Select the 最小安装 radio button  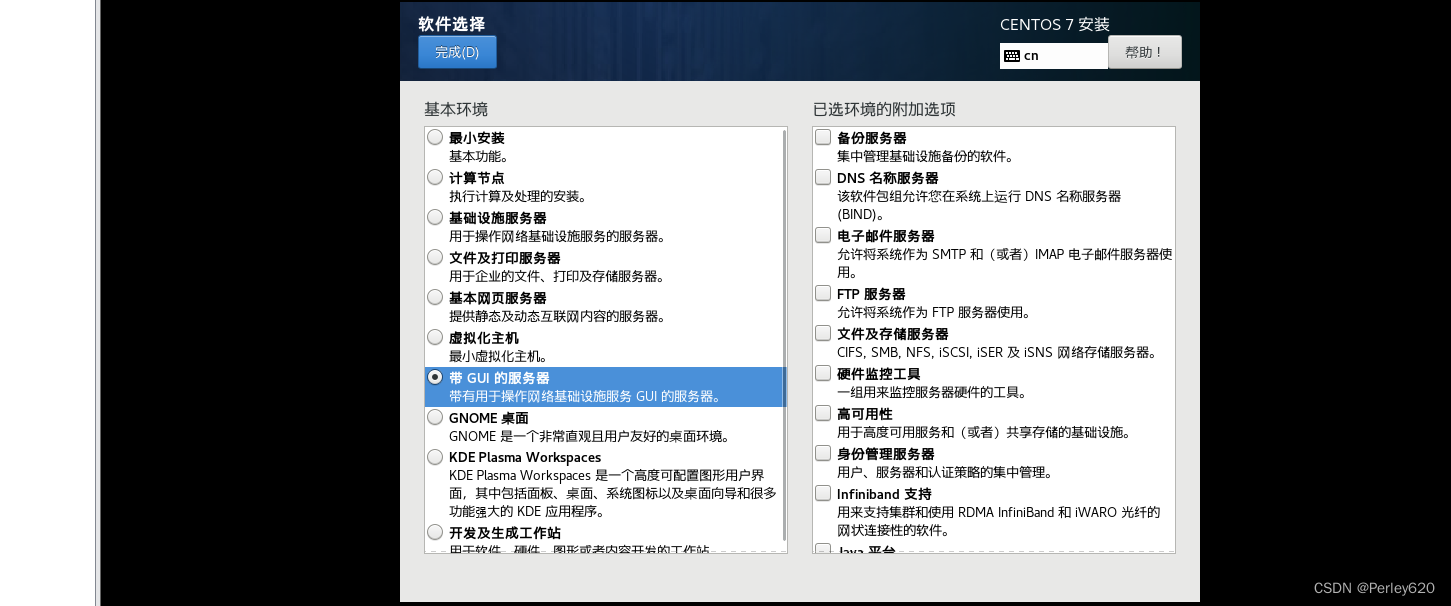[435, 137]
